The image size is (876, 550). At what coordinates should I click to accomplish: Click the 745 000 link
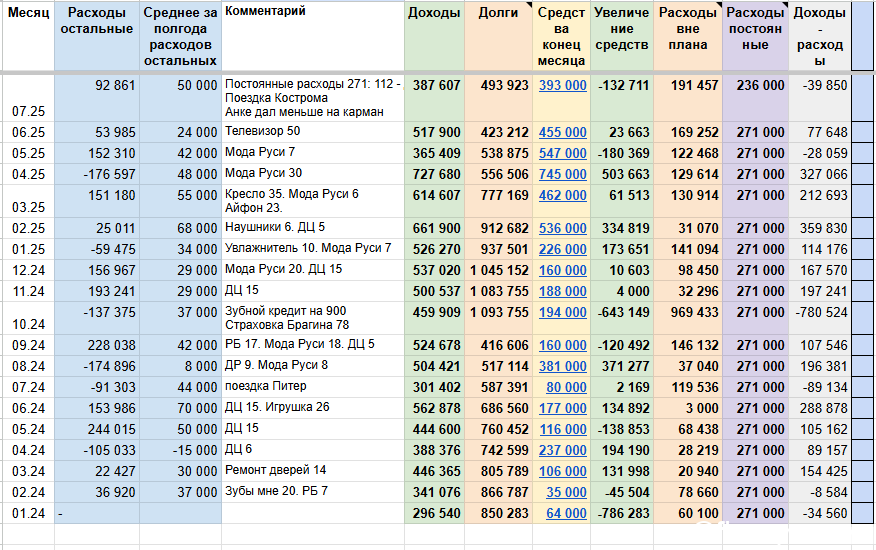click(563, 174)
